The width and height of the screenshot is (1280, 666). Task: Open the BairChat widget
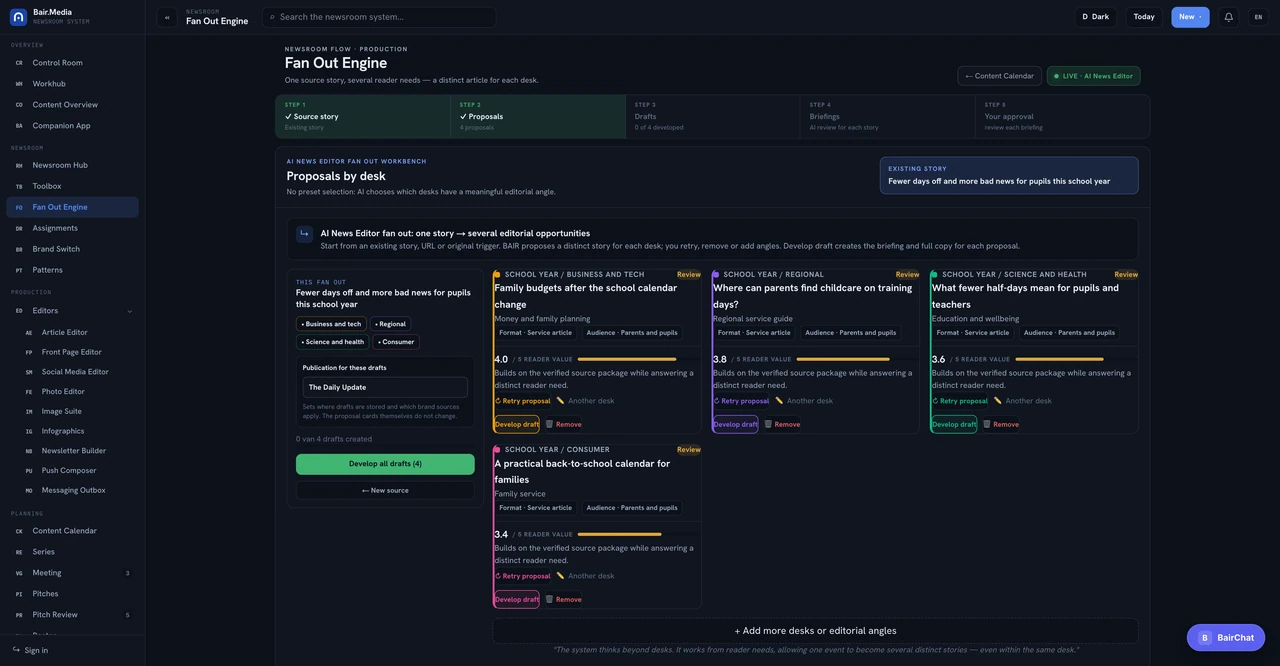click(1226, 638)
